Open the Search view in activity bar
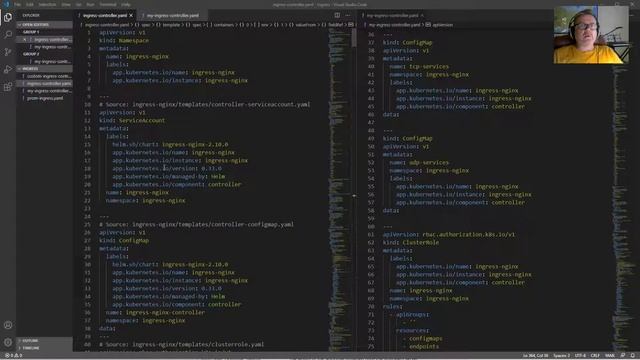The height and width of the screenshot is (360, 640). (x=8, y=35)
